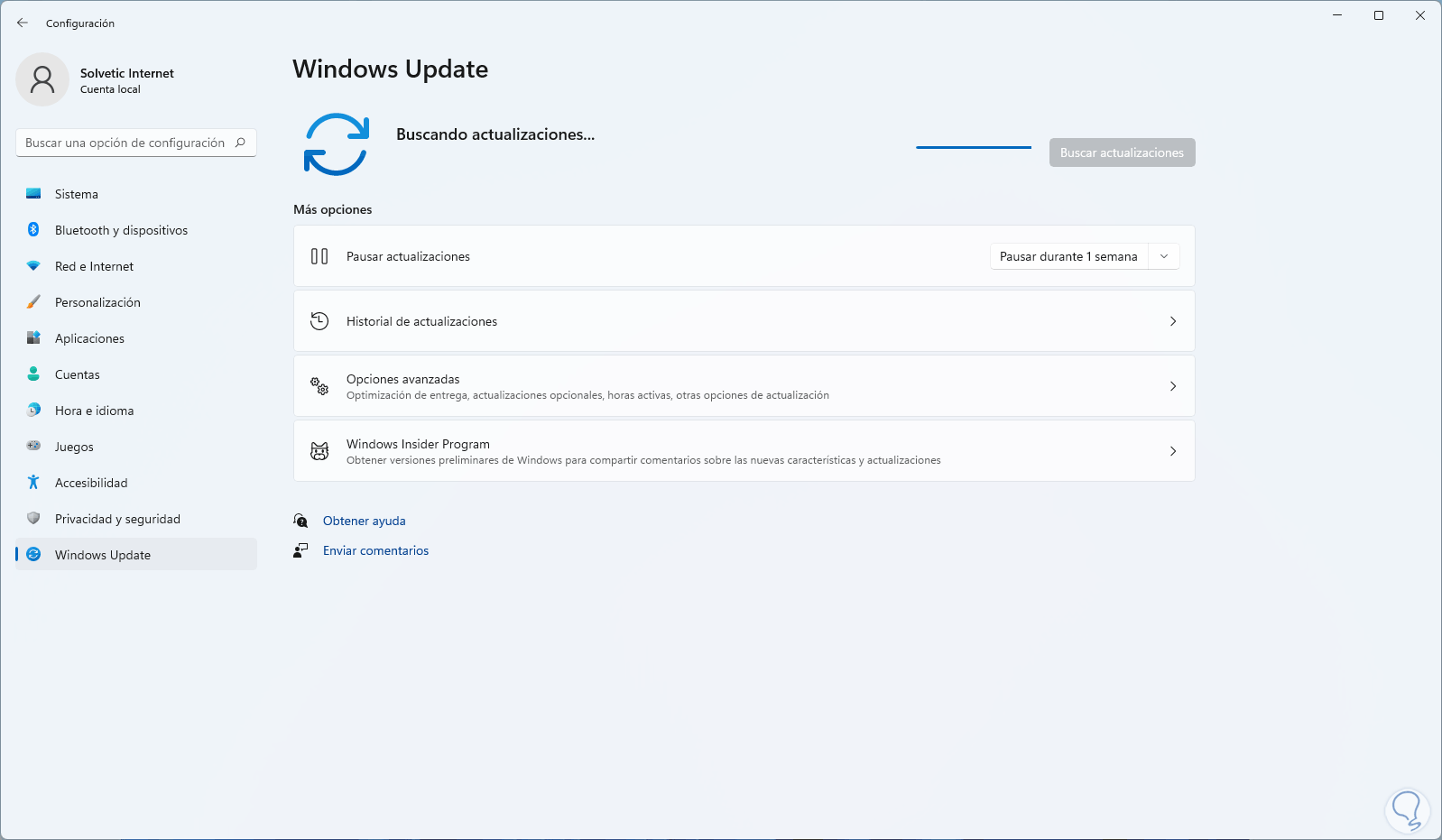Open the Obtener ayuda link

point(365,521)
